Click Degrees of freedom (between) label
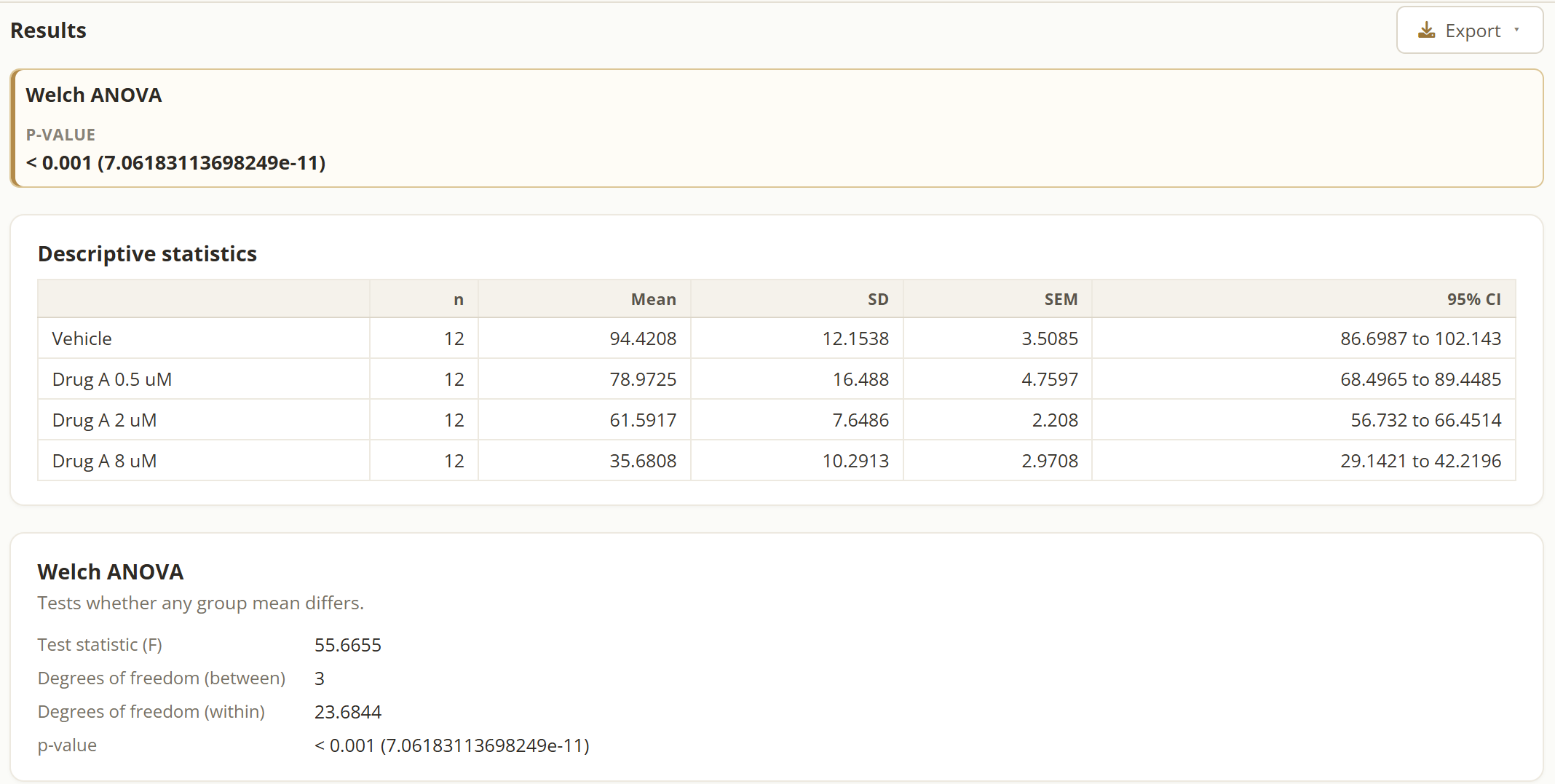This screenshot has height=784, width=1555. (x=162, y=678)
